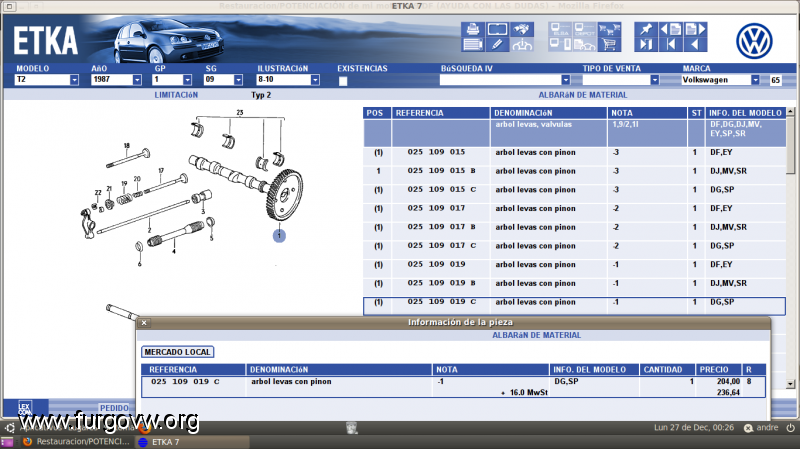This screenshot has height=449, width=800.
Task: Click the DENOMINACIóN column header in parts table
Action: (548, 113)
